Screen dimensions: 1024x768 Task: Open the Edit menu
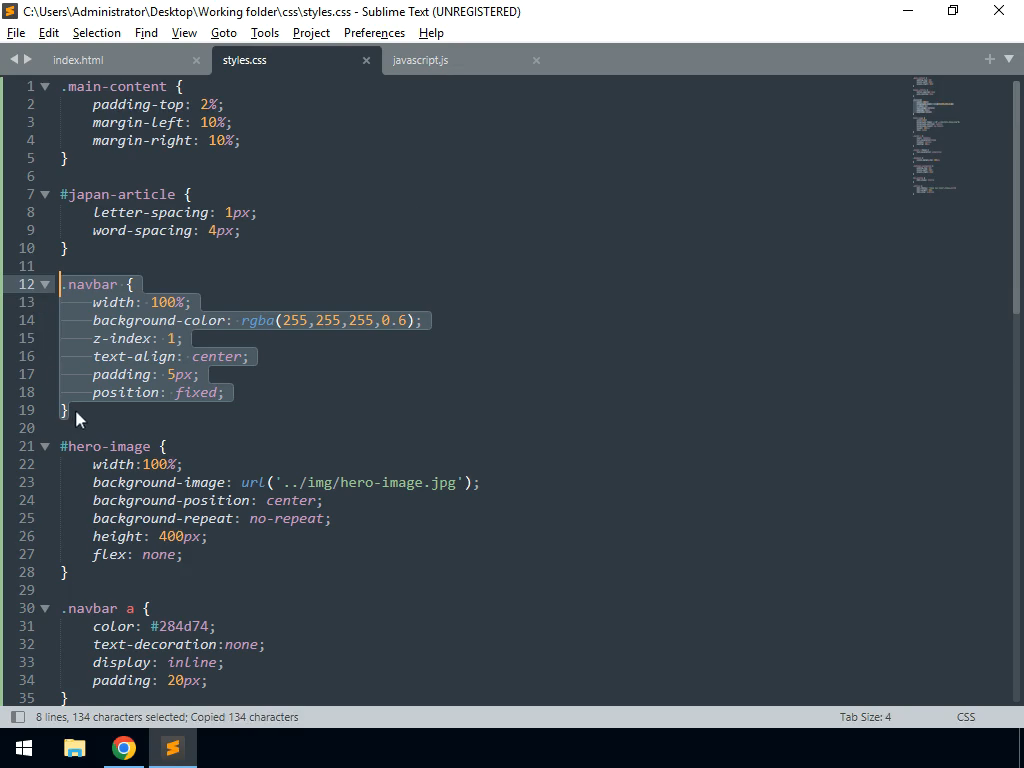point(49,33)
